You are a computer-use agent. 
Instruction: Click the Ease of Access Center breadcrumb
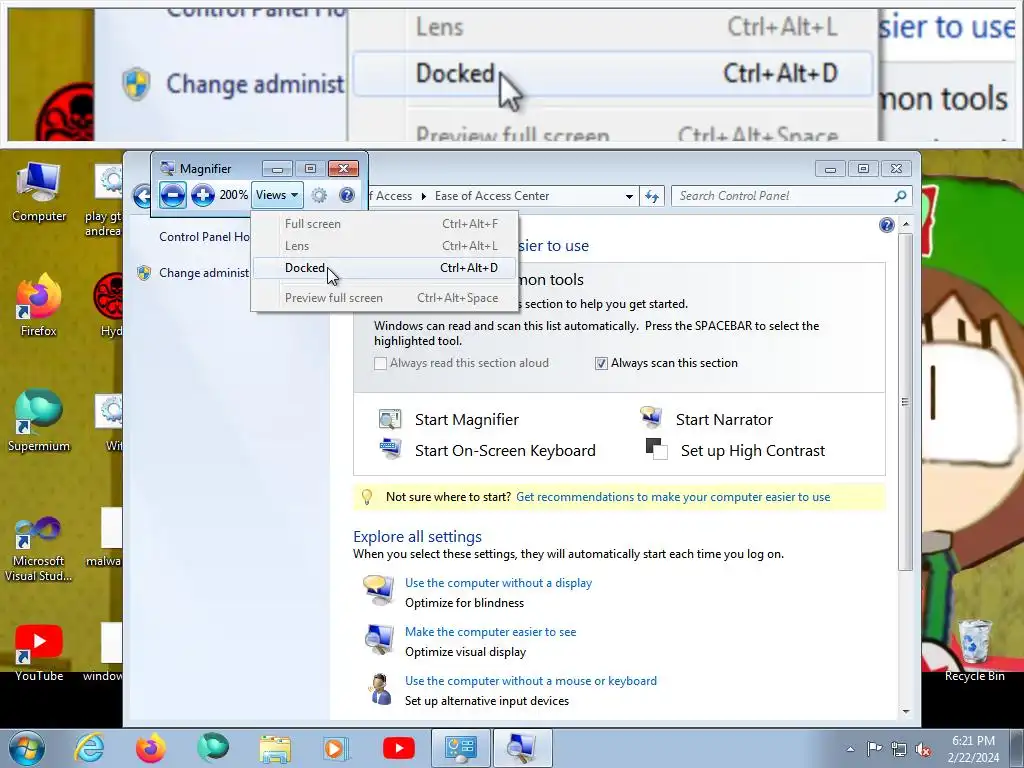click(x=492, y=196)
